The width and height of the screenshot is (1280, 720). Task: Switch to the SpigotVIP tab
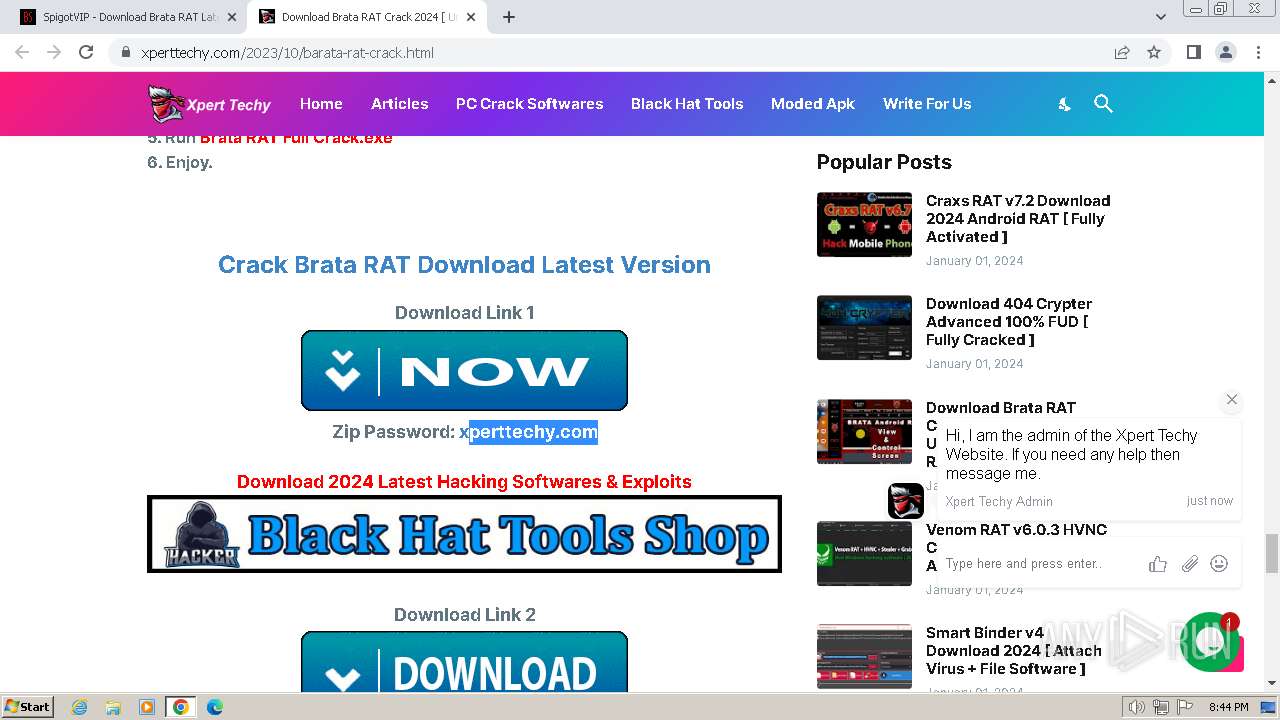pos(125,17)
